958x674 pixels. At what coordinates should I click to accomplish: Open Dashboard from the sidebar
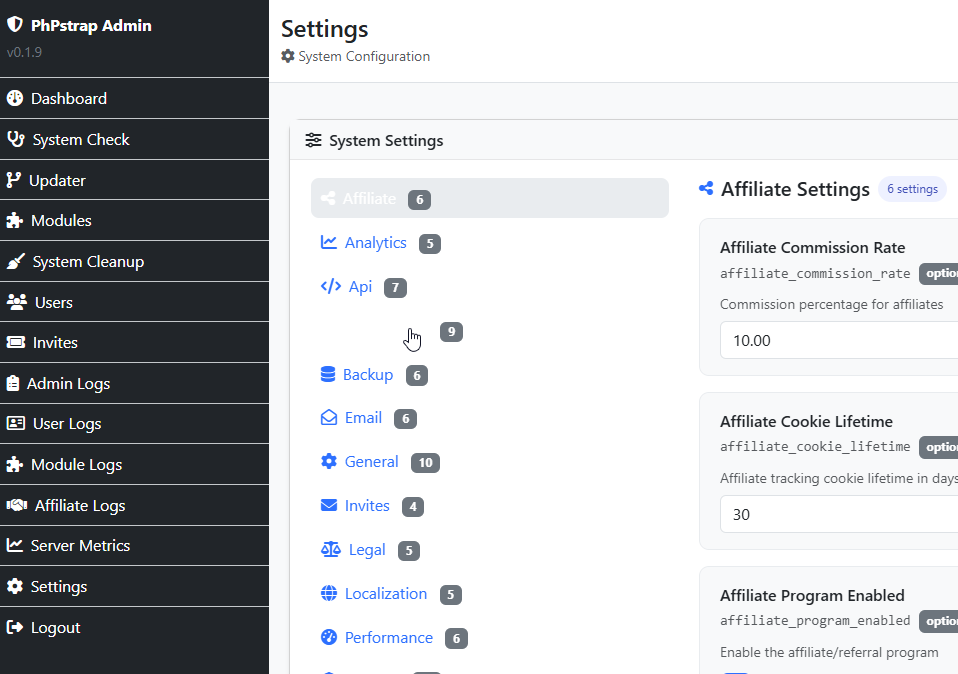pos(134,98)
